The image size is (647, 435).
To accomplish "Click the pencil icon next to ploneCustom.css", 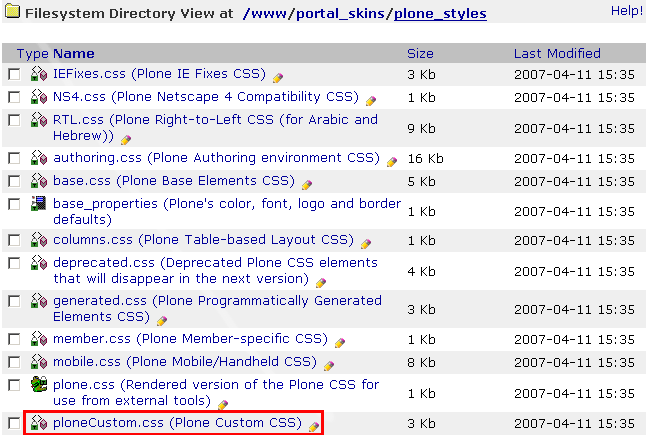I will coord(314,427).
